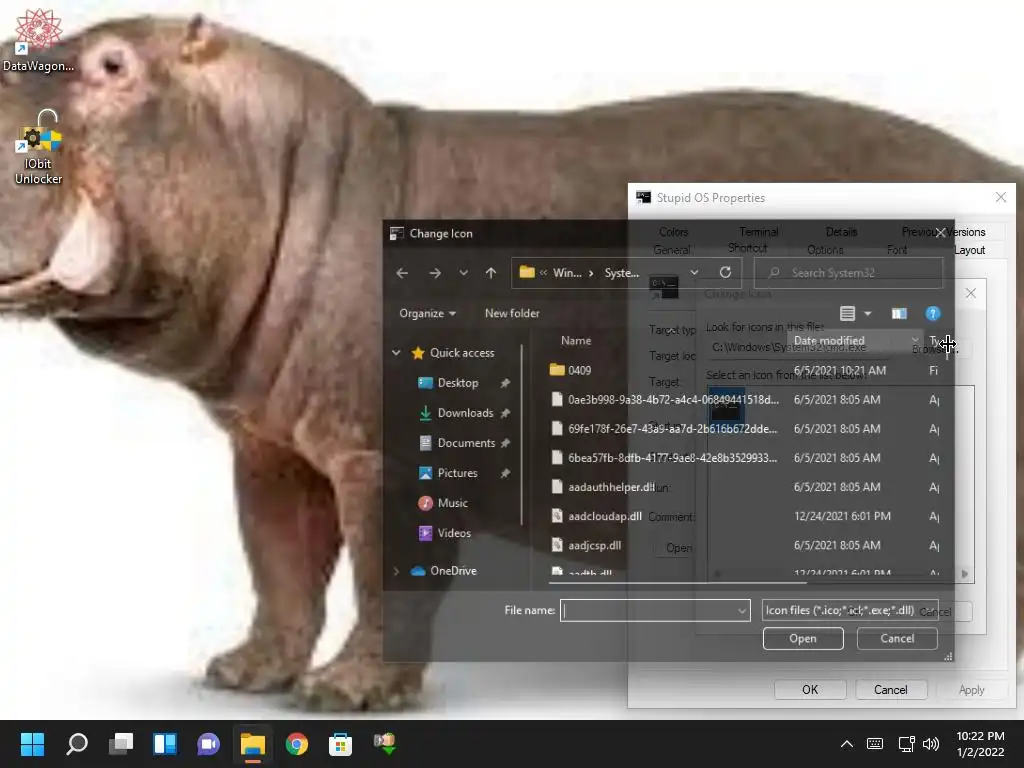Viewport: 1024px width, 768px height.
Task: Open Task View from taskbar
Action: pos(121,744)
